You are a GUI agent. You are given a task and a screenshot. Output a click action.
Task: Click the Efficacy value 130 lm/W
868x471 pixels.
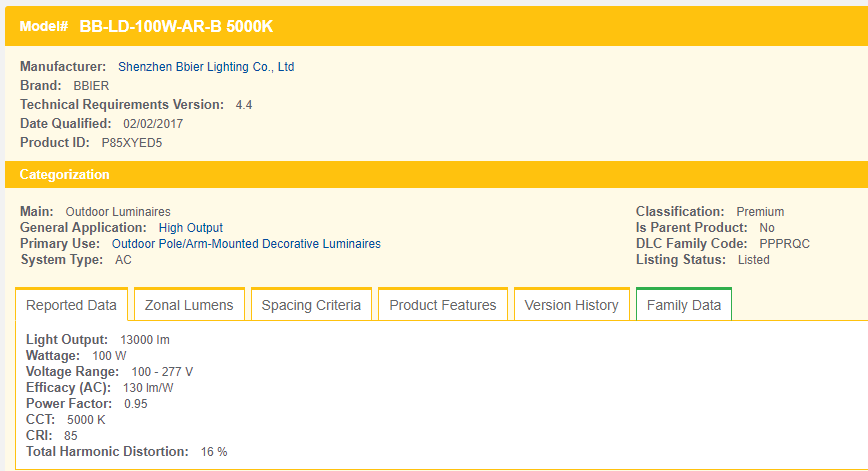click(148, 388)
